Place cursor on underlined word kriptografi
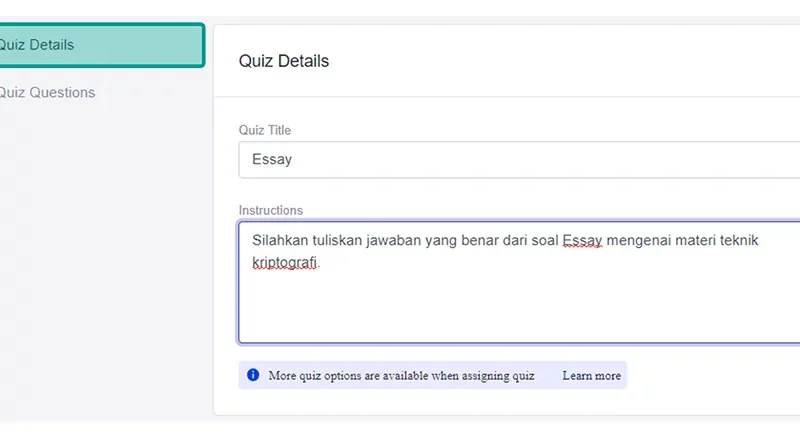This screenshot has height=435, width=800. 285,262
